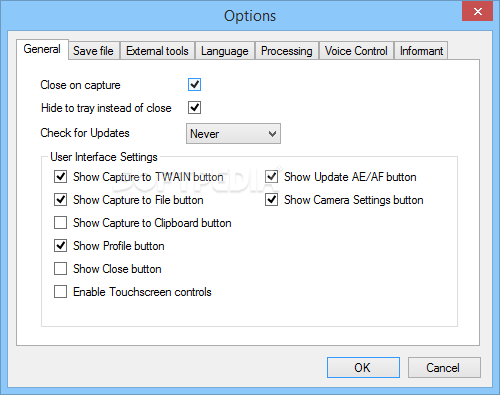The width and height of the screenshot is (500, 395).
Task: Go to the Processing tab
Action: point(287,51)
